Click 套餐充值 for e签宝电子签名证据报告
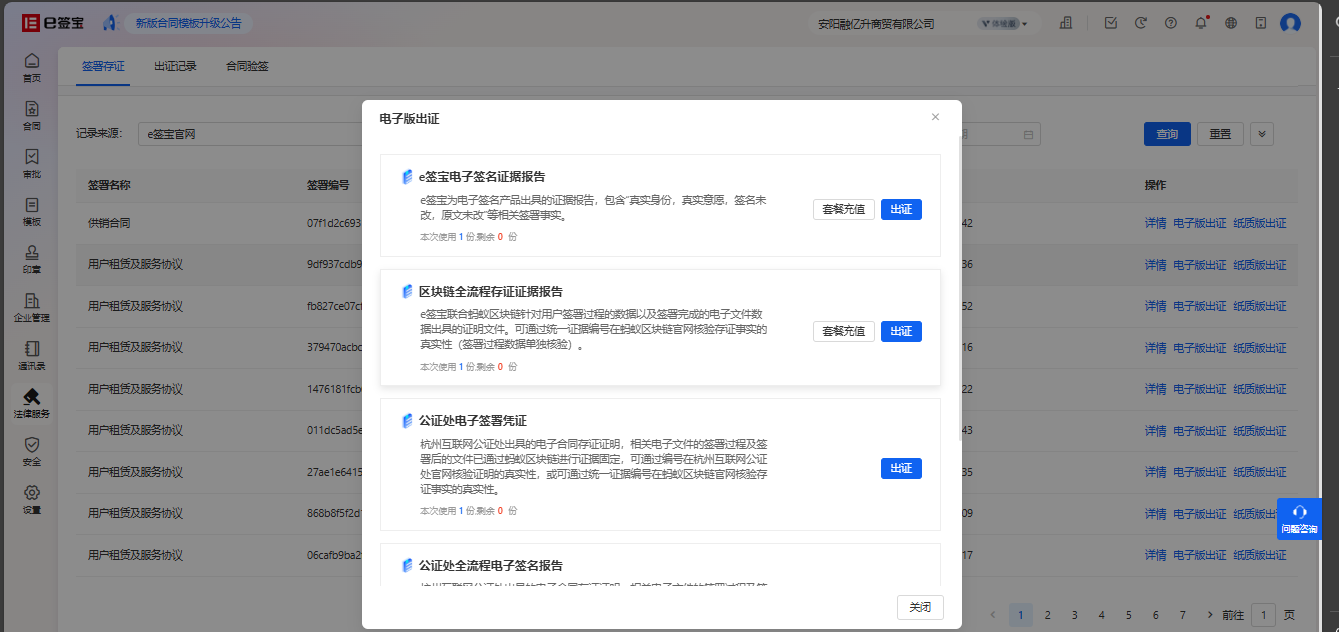 tap(844, 209)
